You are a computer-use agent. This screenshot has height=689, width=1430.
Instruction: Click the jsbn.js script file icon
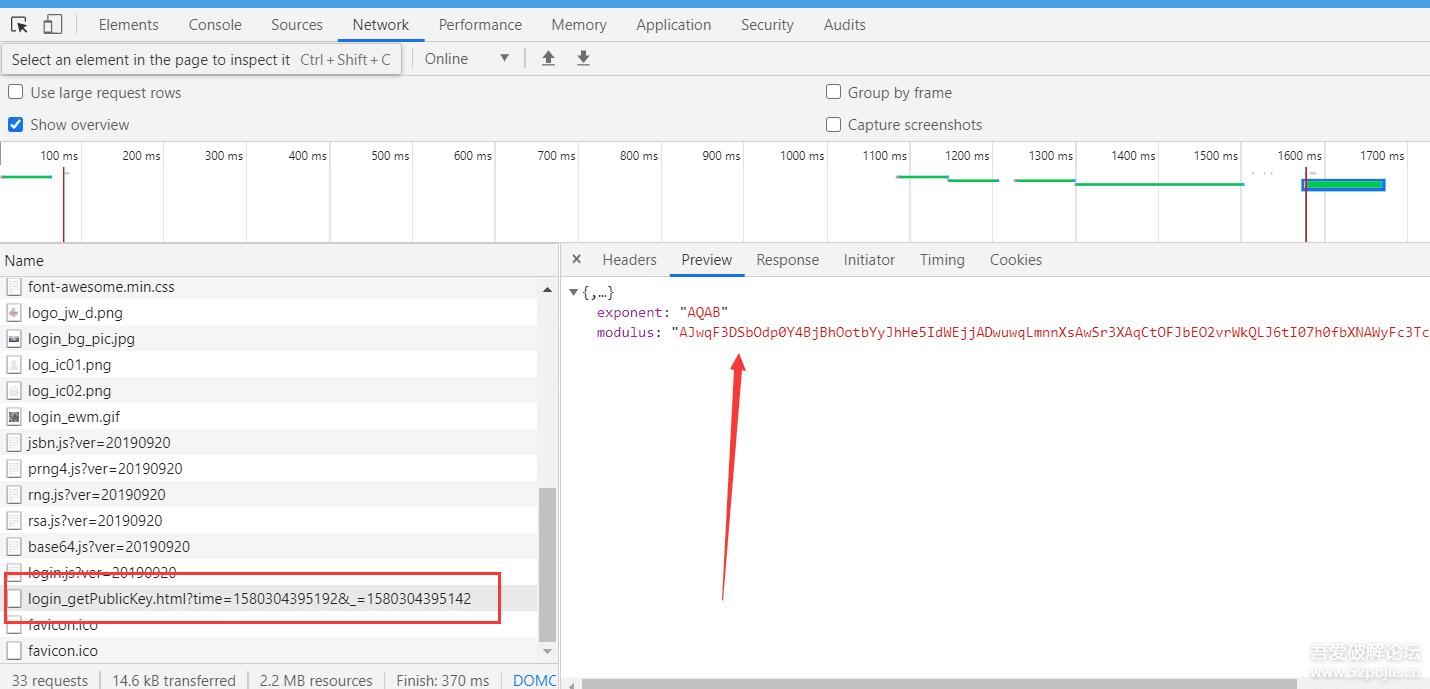tap(13, 442)
